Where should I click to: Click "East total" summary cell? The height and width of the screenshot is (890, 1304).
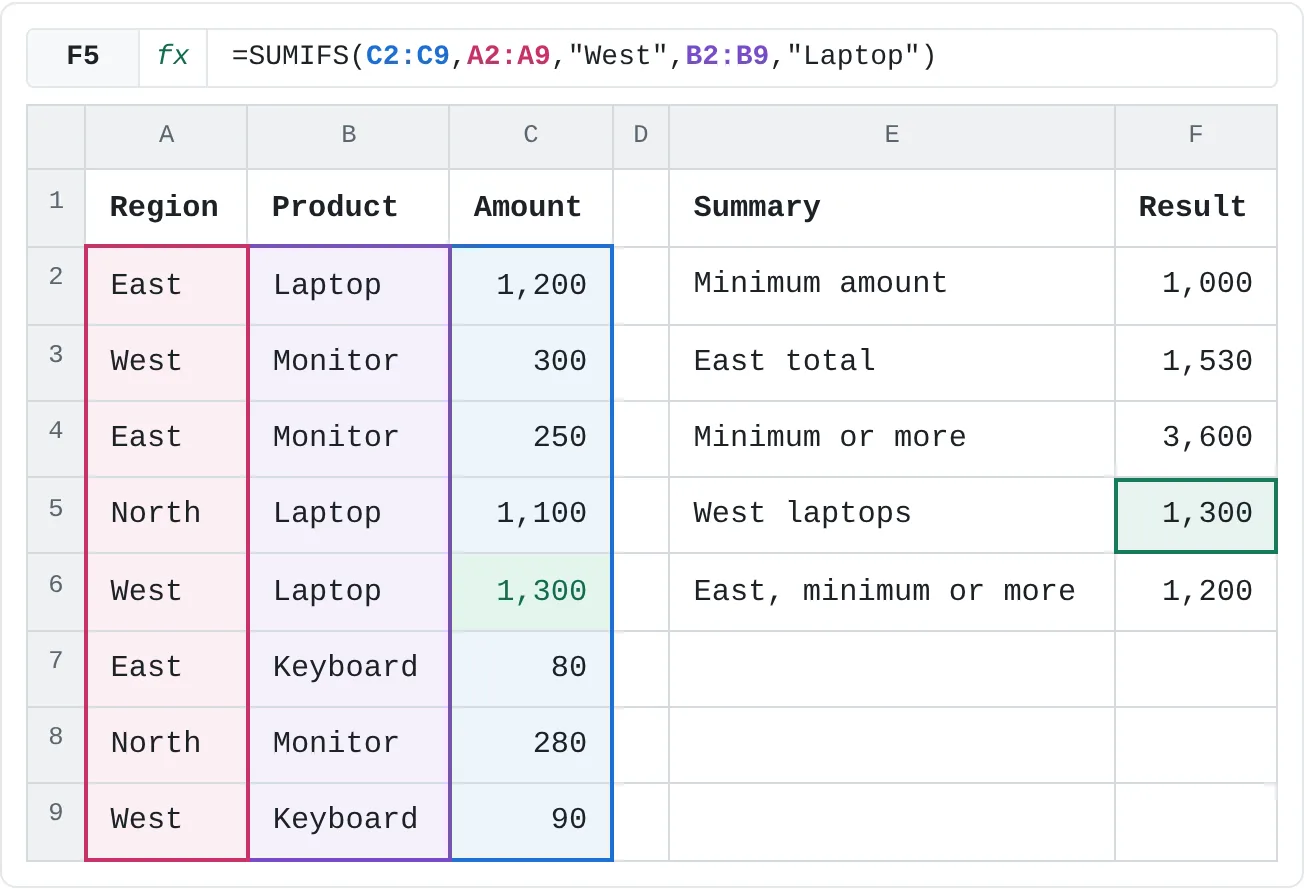(892, 362)
